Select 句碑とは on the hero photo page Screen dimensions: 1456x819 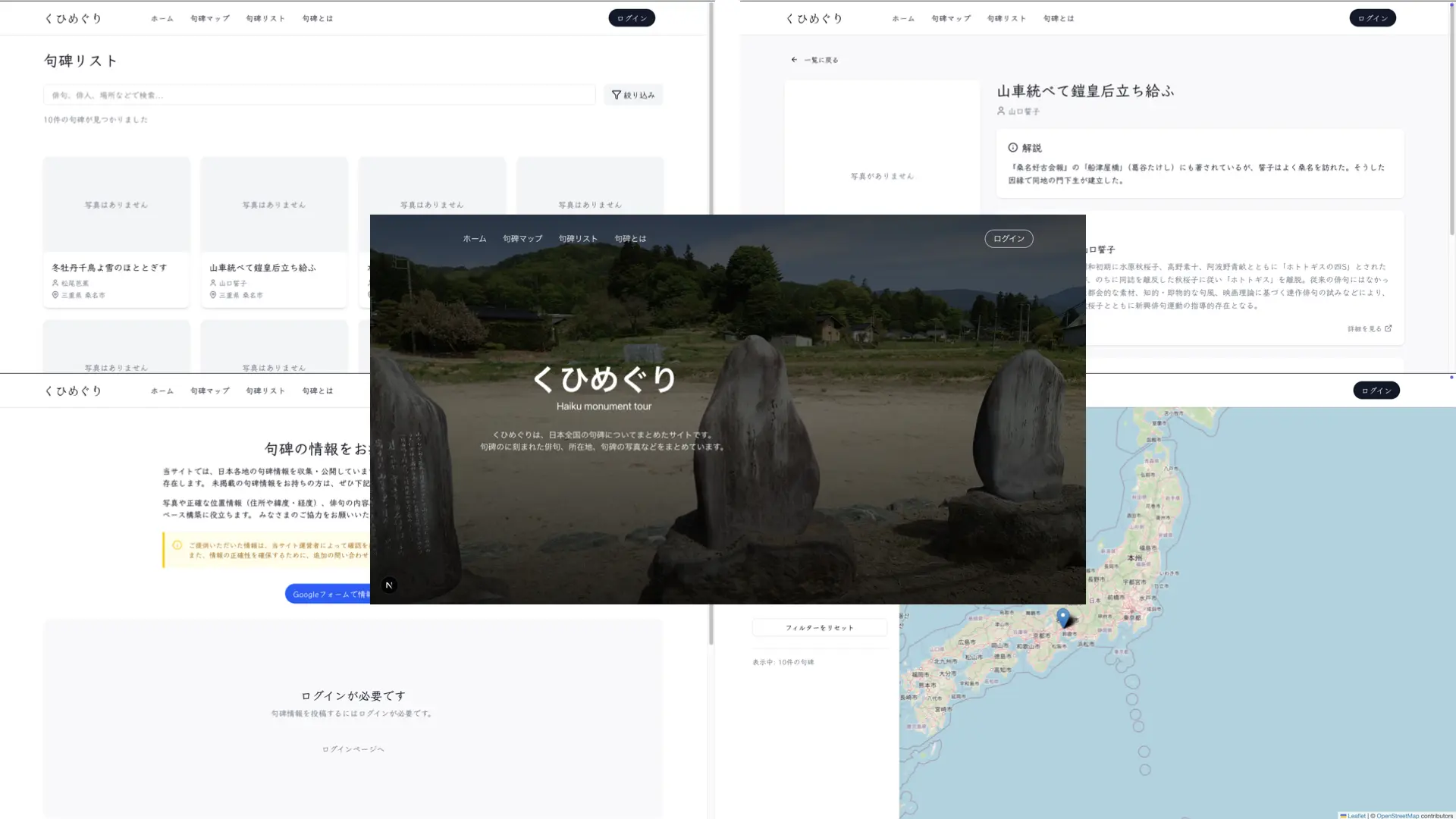[x=630, y=239]
